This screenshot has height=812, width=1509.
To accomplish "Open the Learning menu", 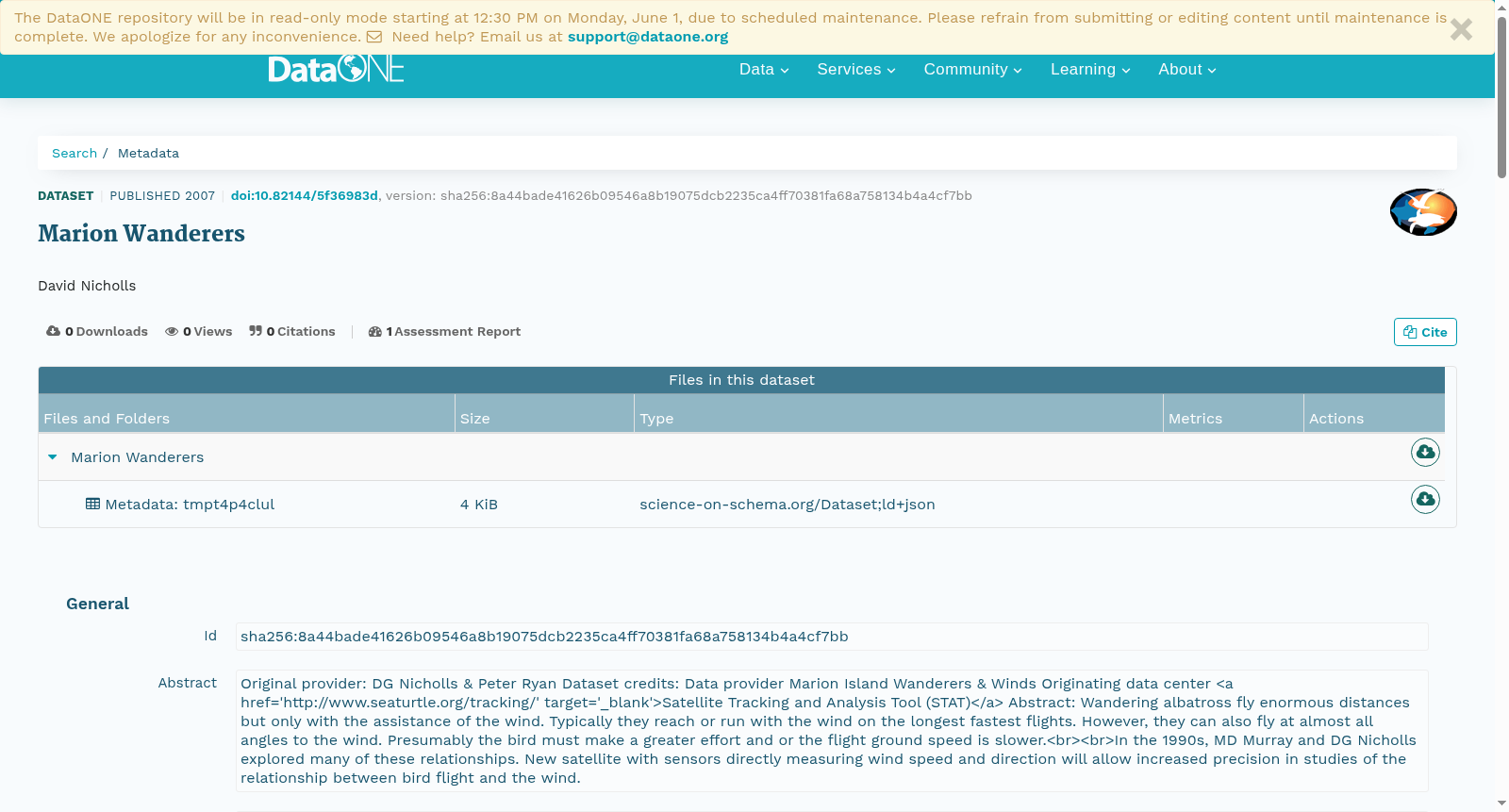I will (1090, 70).
